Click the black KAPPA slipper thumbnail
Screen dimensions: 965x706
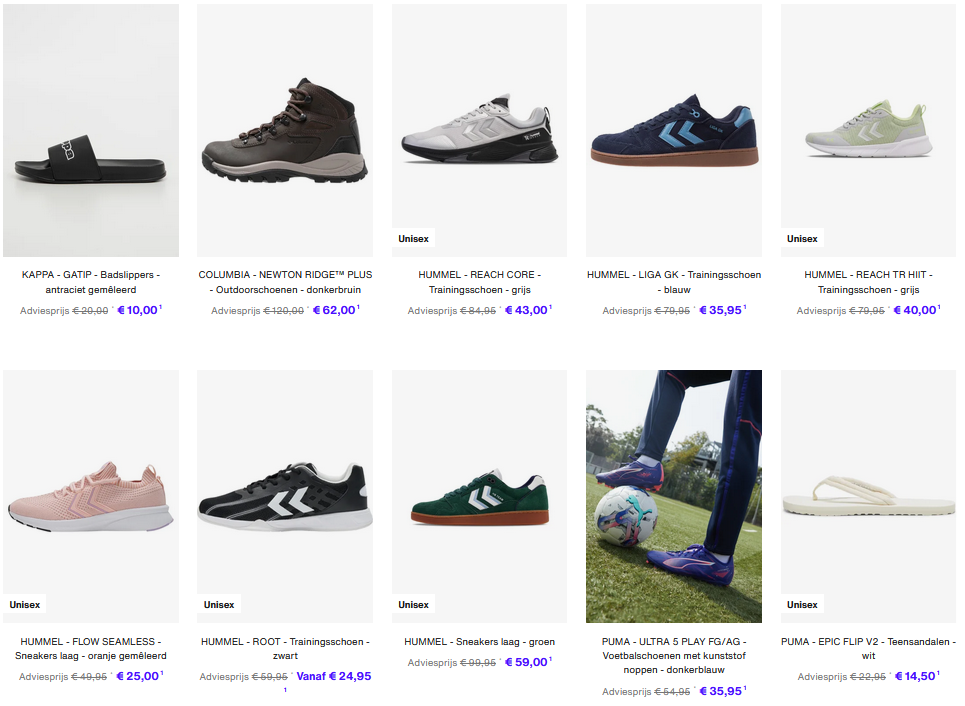(x=90, y=130)
